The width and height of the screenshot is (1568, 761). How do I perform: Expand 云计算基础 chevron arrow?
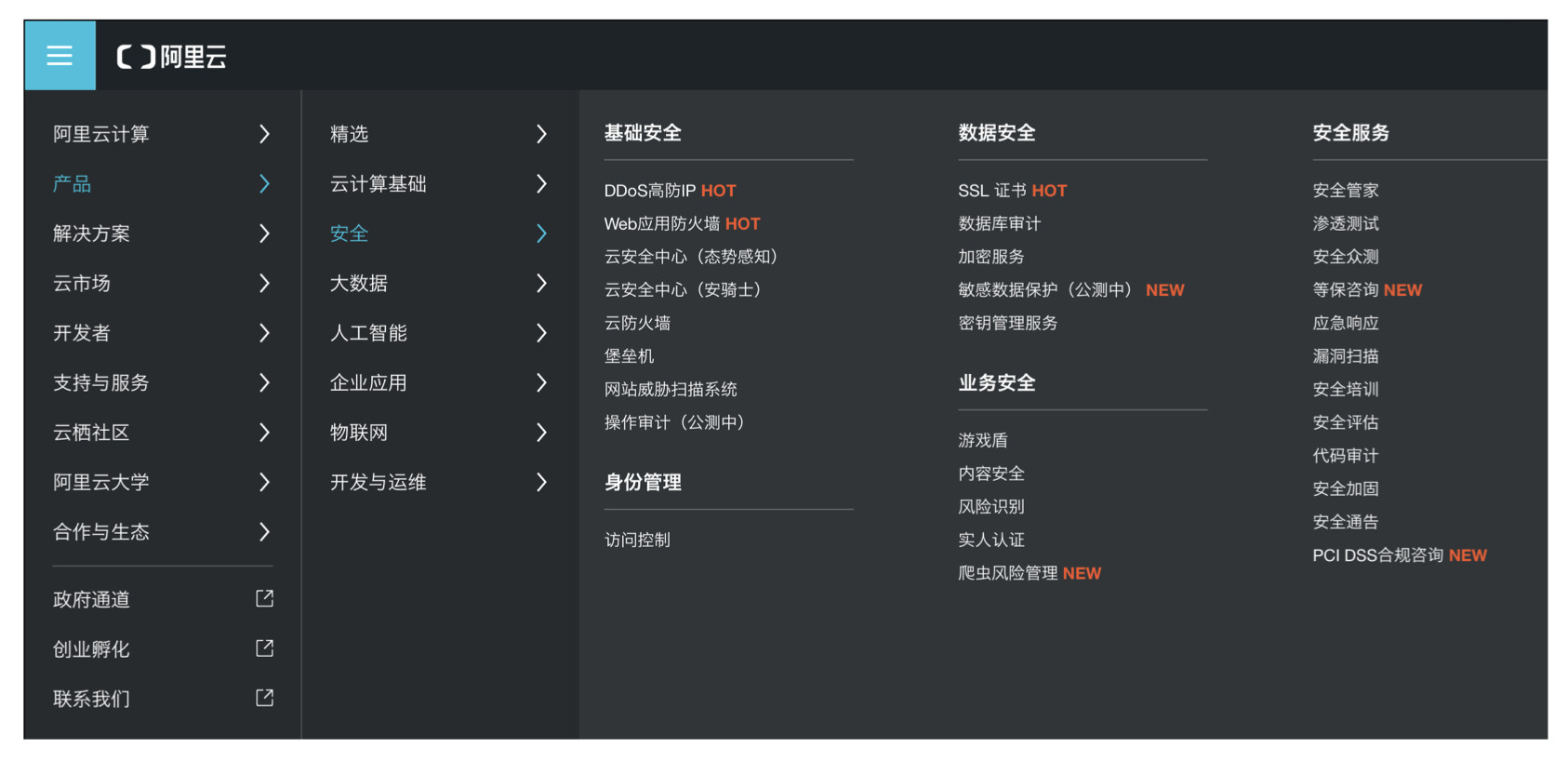541,183
